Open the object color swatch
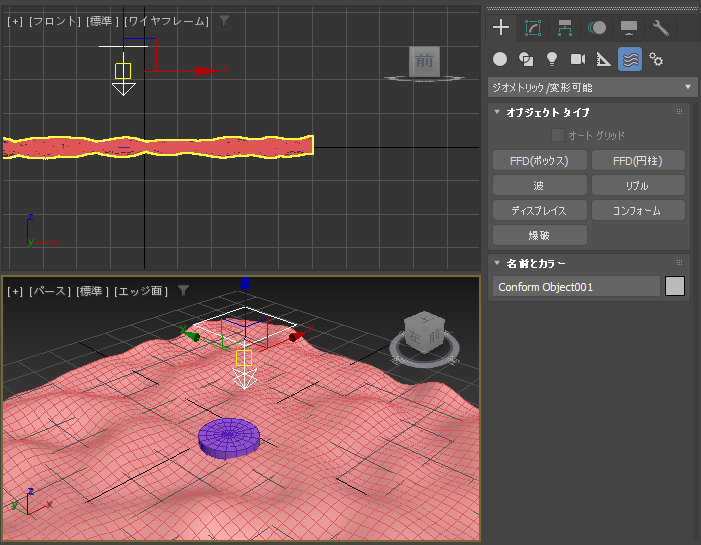 (675, 286)
